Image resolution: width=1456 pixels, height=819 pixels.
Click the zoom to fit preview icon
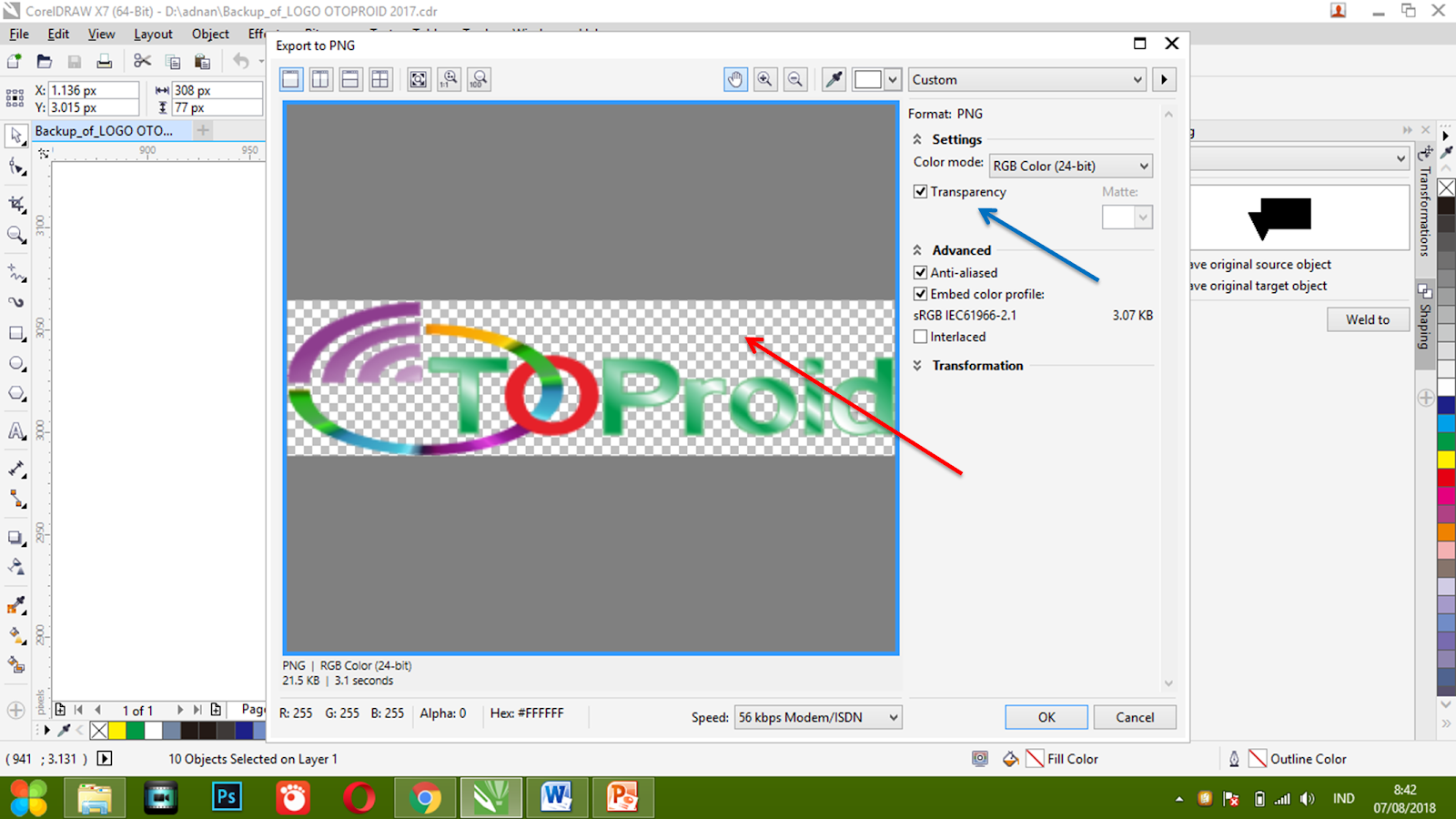[419, 79]
